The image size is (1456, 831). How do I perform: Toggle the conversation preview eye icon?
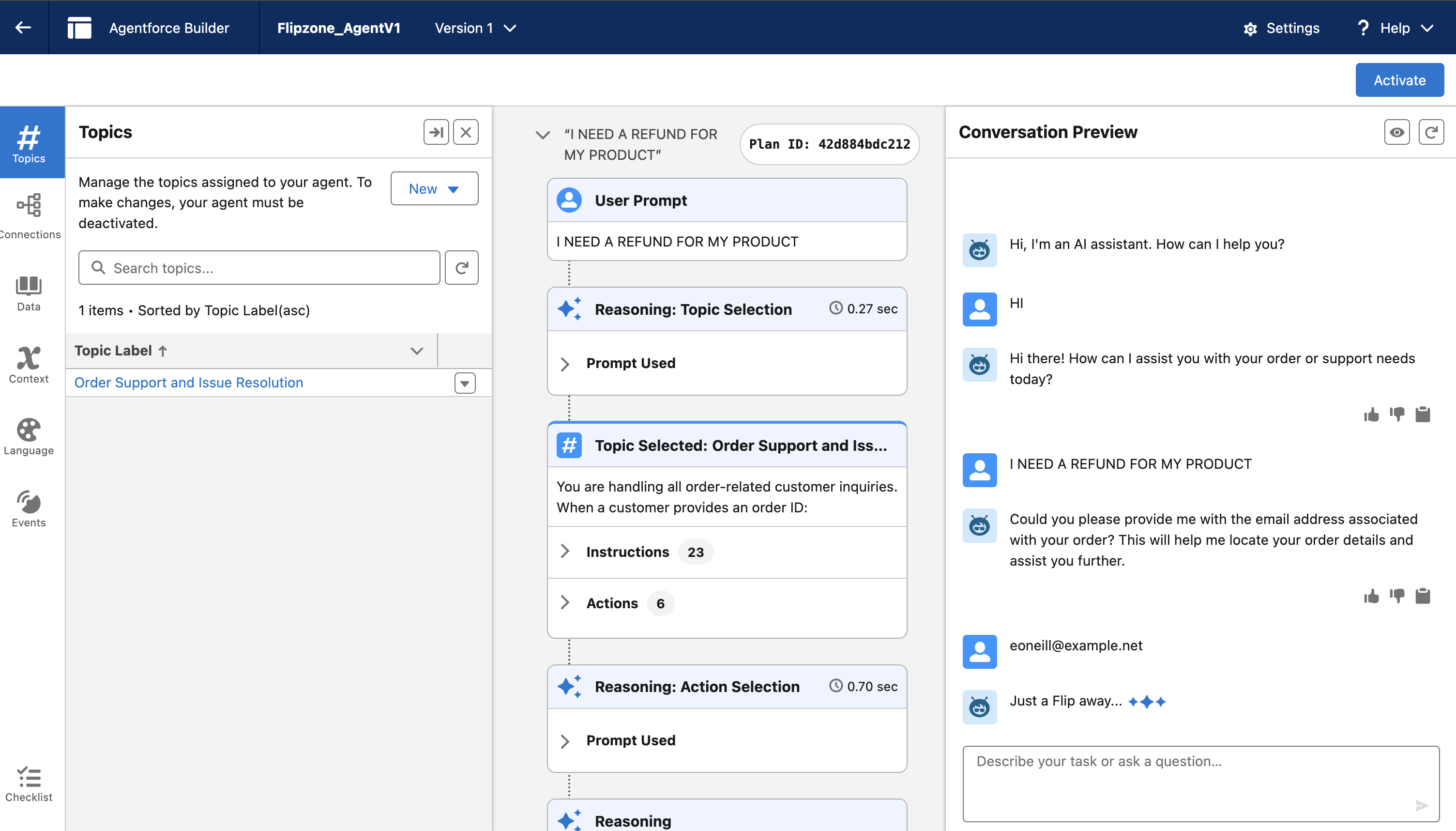pyautogui.click(x=1396, y=132)
